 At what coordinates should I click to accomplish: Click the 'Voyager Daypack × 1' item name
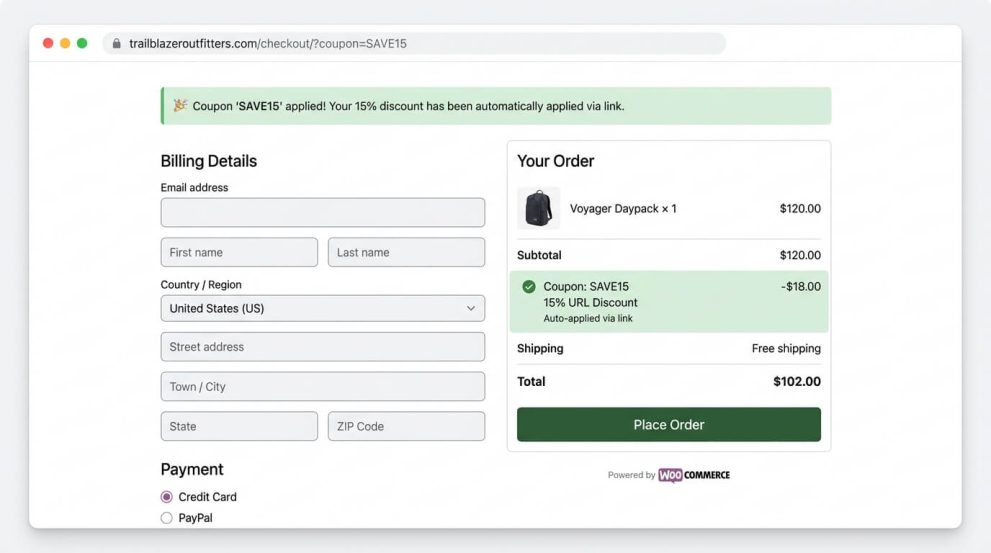(x=623, y=209)
